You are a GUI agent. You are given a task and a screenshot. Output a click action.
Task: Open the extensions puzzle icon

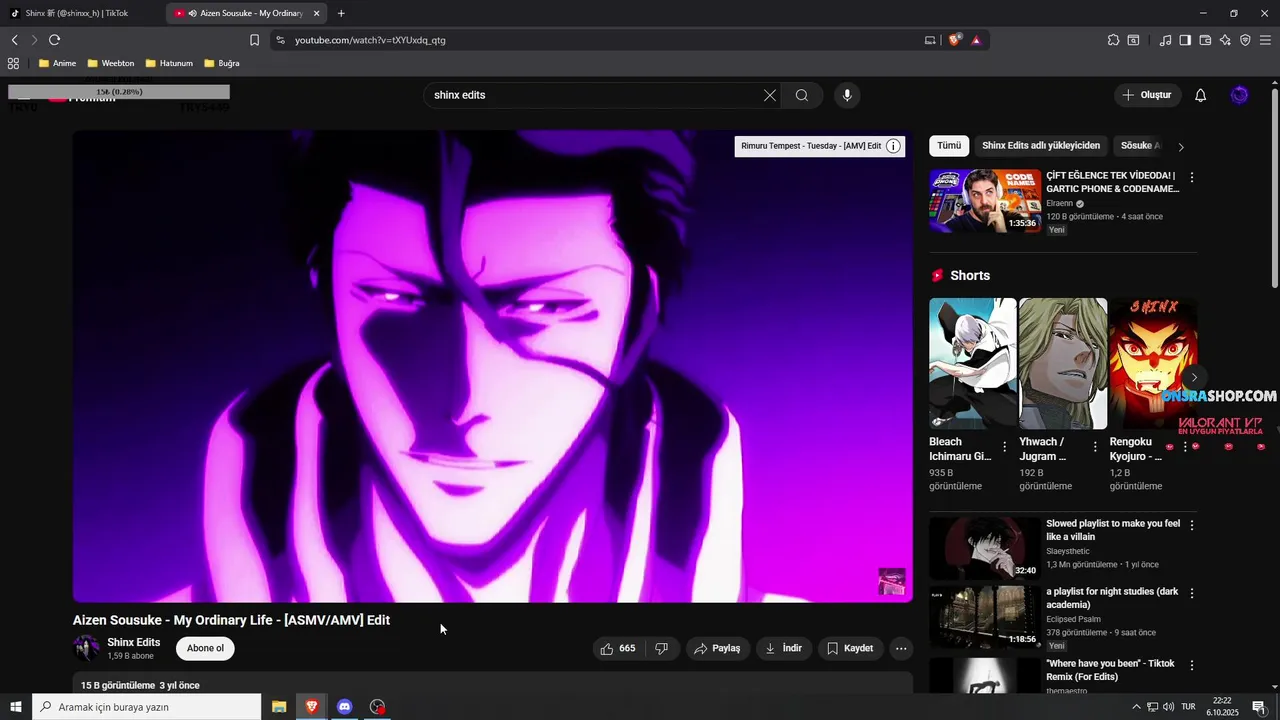click(1113, 40)
